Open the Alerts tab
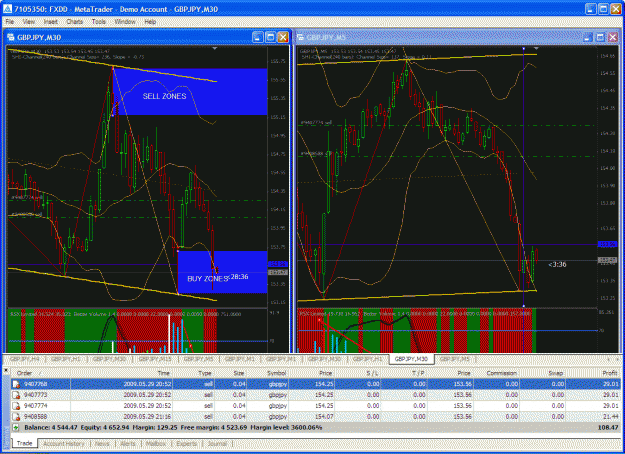Screen dimensions: 625x454 click(128, 443)
